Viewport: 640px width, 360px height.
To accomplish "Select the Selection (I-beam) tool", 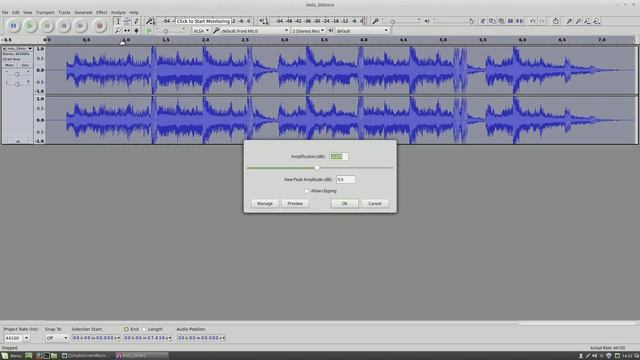I will click(118, 21).
